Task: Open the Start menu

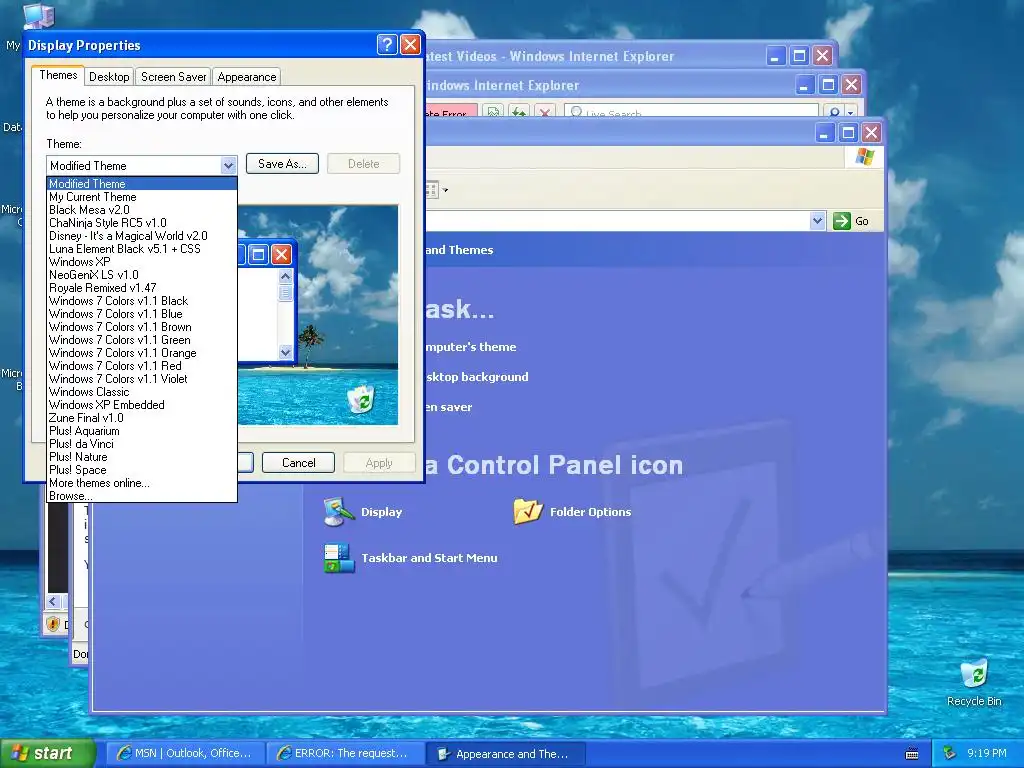Action: tap(48, 753)
